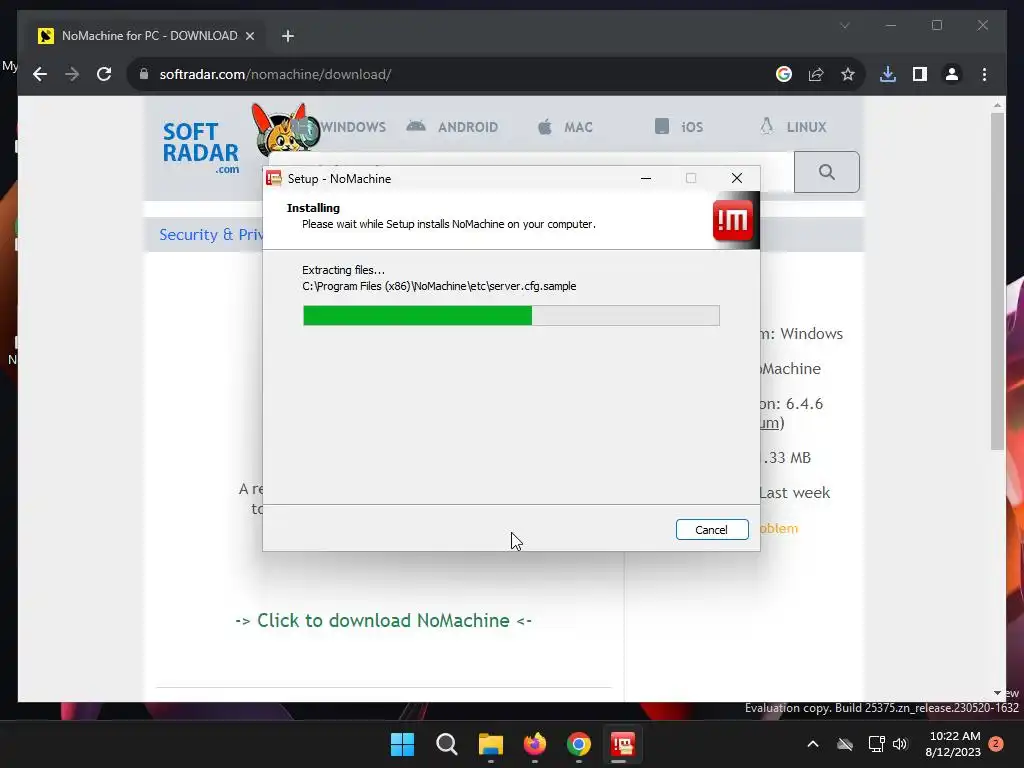Open a new Chrome tab
The image size is (1024, 768).
[x=288, y=36]
